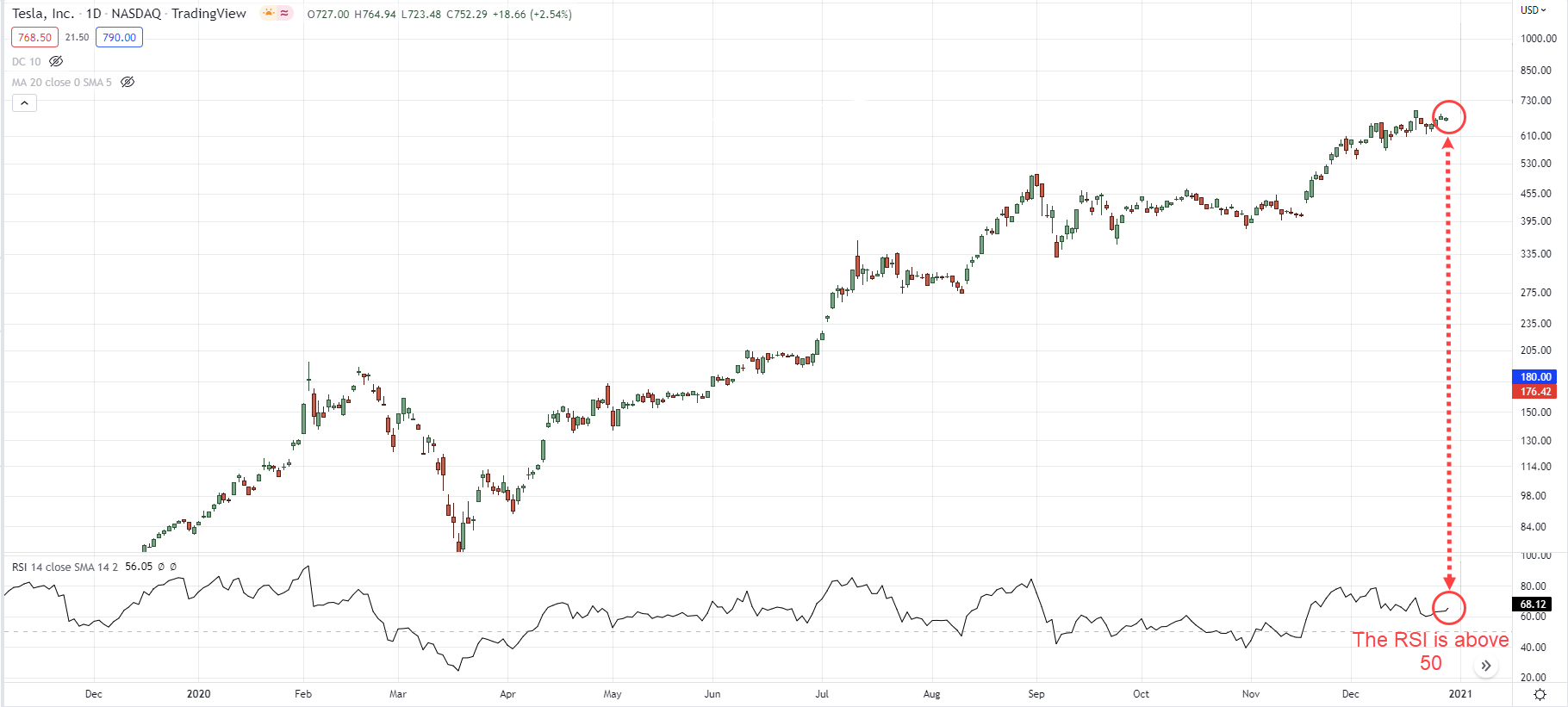Click 530.00 on the price axis

pyautogui.click(x=1536, y=164)
